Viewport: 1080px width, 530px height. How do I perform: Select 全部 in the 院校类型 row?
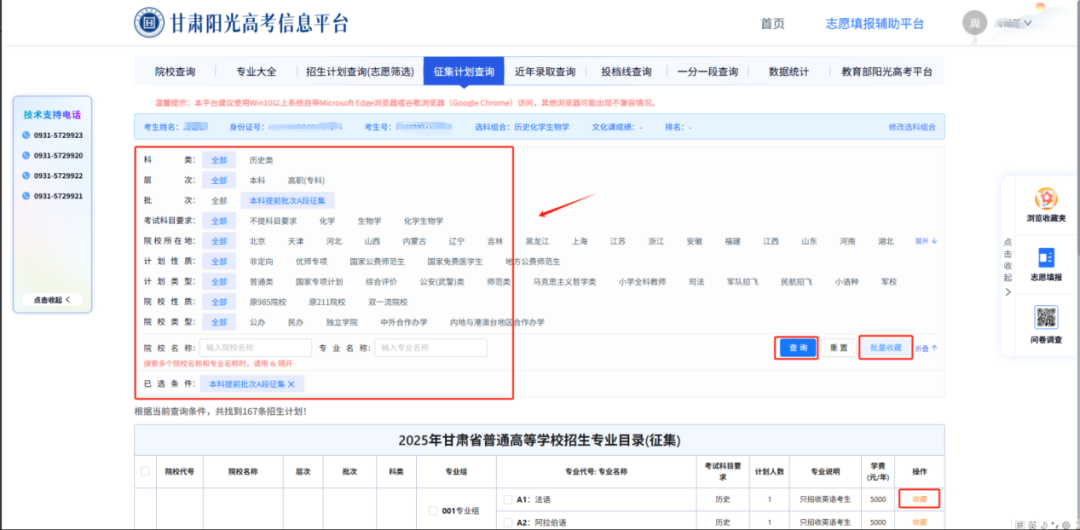tap(219, 322)
